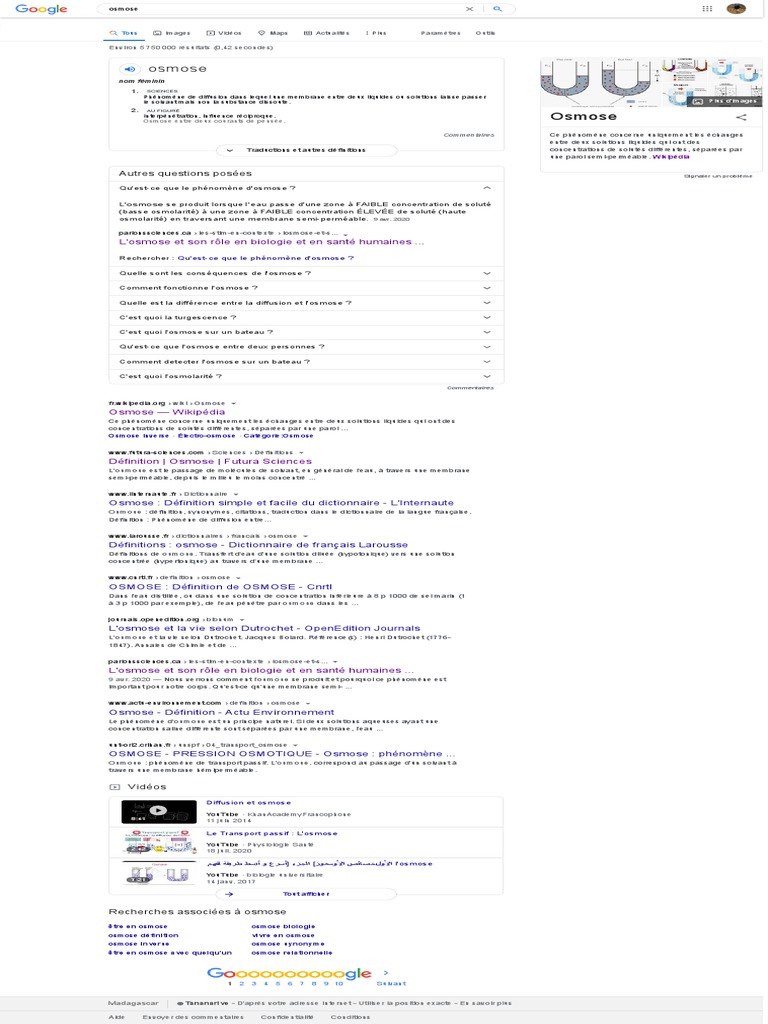The width and height of the screenshot is (768, 1024).
Task: Open the Google apps grid icon
Action: 707,8
